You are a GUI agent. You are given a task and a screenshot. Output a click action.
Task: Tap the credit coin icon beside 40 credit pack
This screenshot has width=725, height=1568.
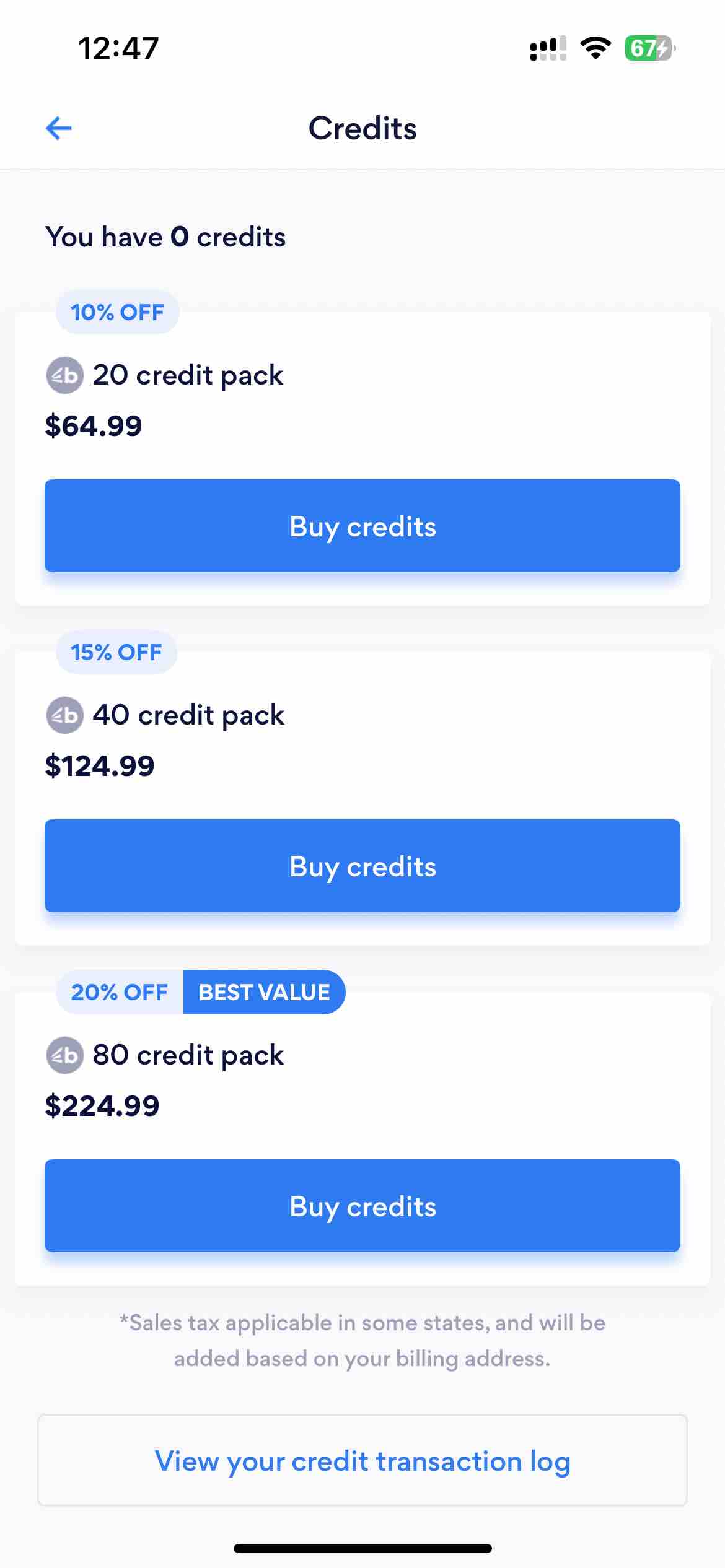point(64,715)
